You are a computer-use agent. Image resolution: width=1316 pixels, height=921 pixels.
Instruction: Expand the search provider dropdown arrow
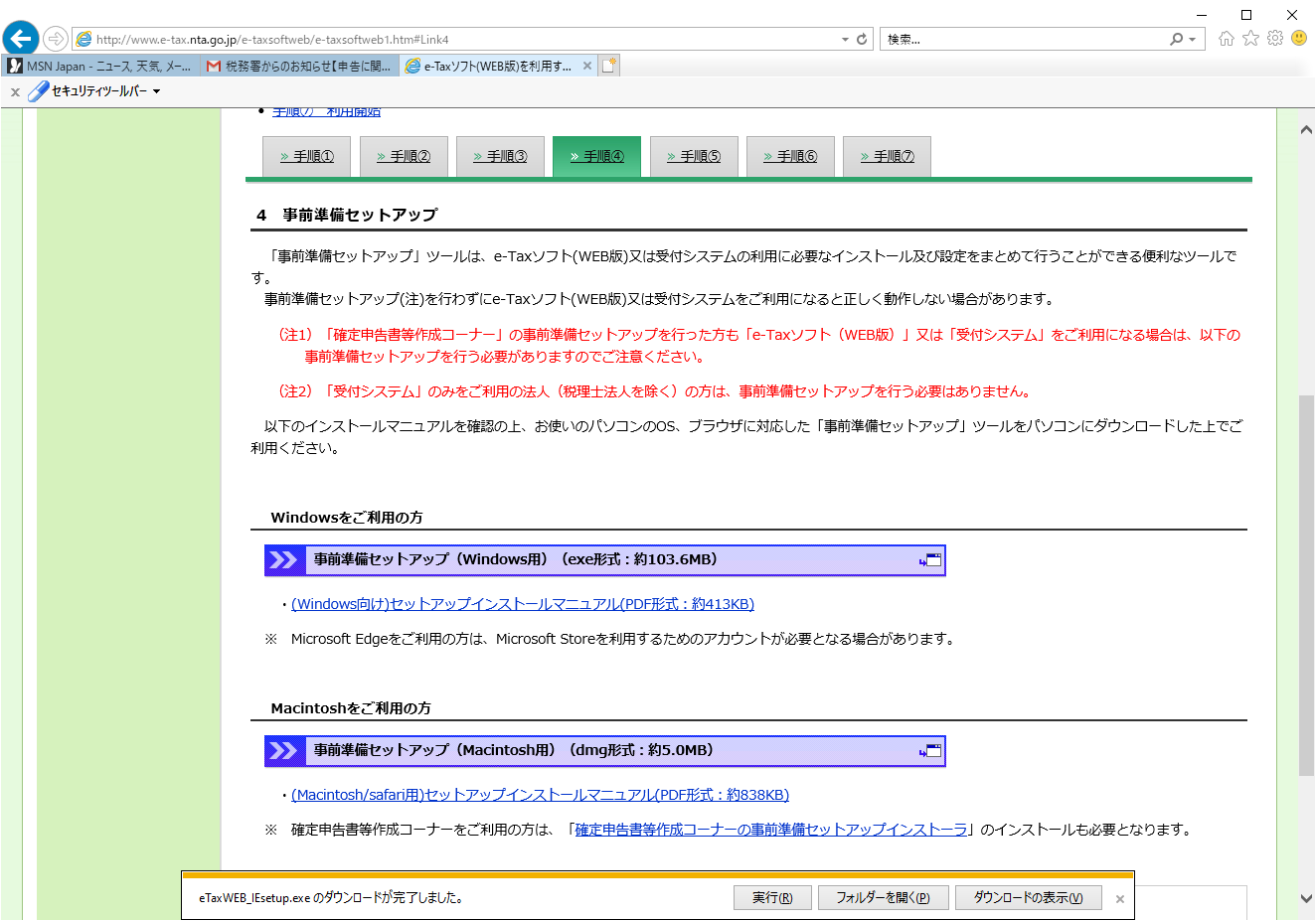pyautogui.click(x=1193, y=40)
